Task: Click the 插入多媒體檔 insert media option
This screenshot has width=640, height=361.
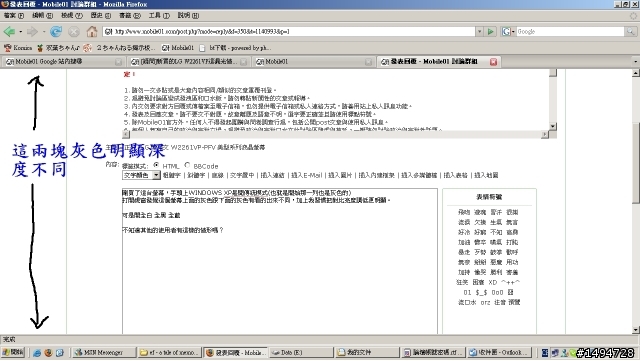Action: [x=419, y=175]
